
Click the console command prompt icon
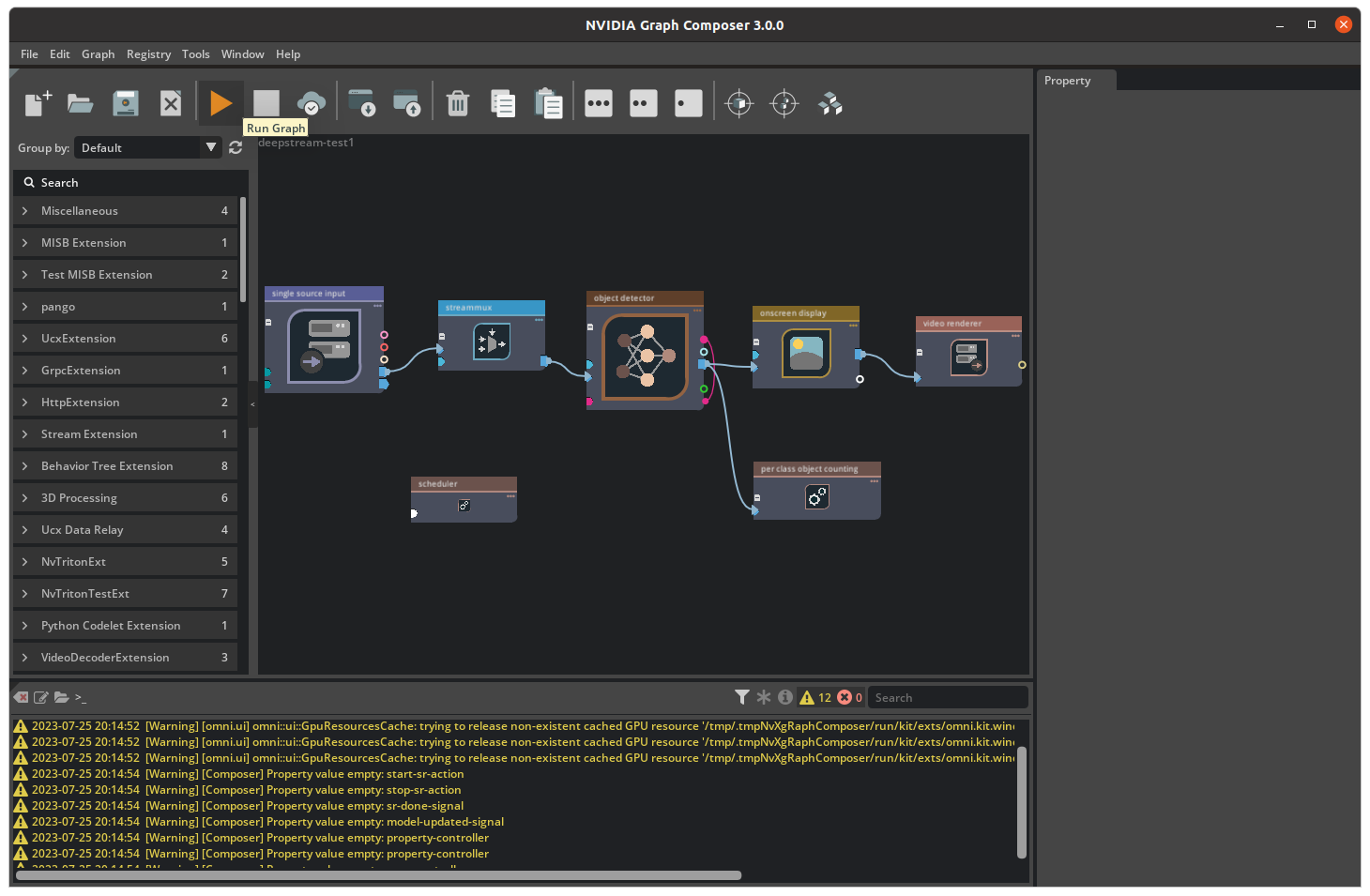coord(81,697)
